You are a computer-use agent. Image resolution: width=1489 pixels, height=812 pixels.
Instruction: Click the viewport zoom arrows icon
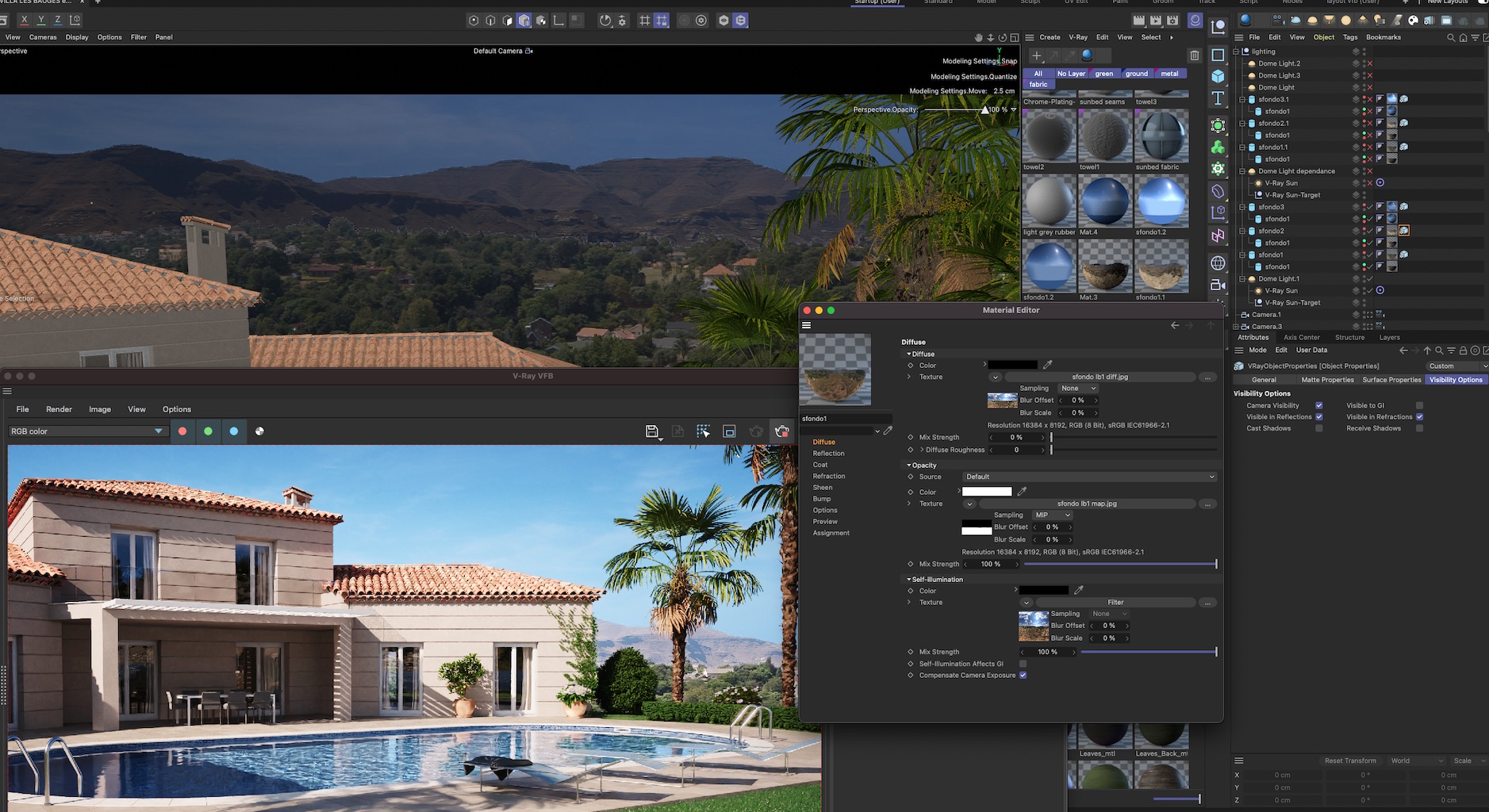990,37
